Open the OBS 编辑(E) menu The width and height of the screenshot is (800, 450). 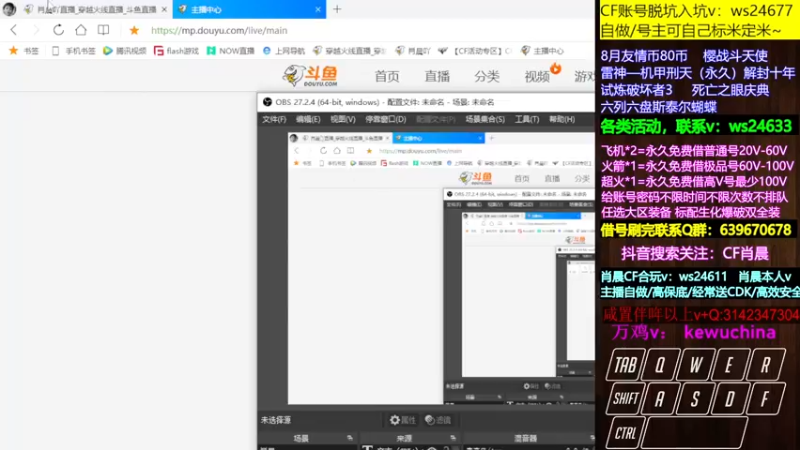[308, 119]
